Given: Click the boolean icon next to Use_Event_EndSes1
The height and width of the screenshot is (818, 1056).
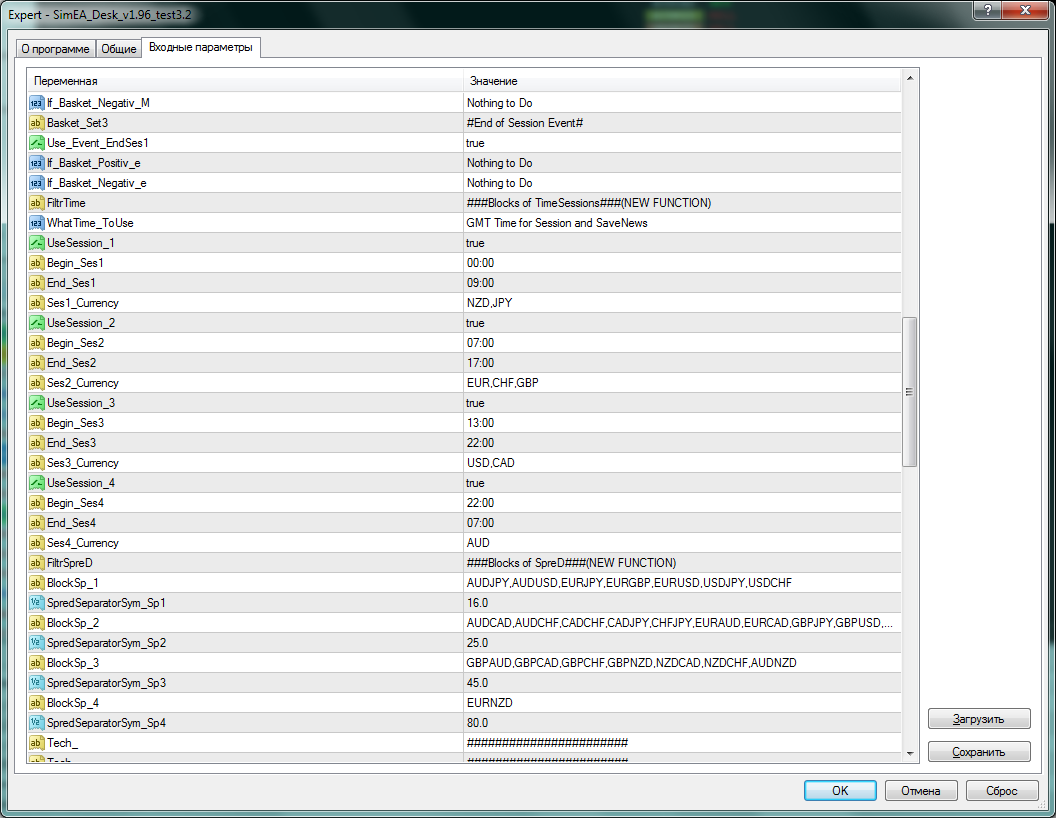Looking at the screenshot, I should point(36,143).
